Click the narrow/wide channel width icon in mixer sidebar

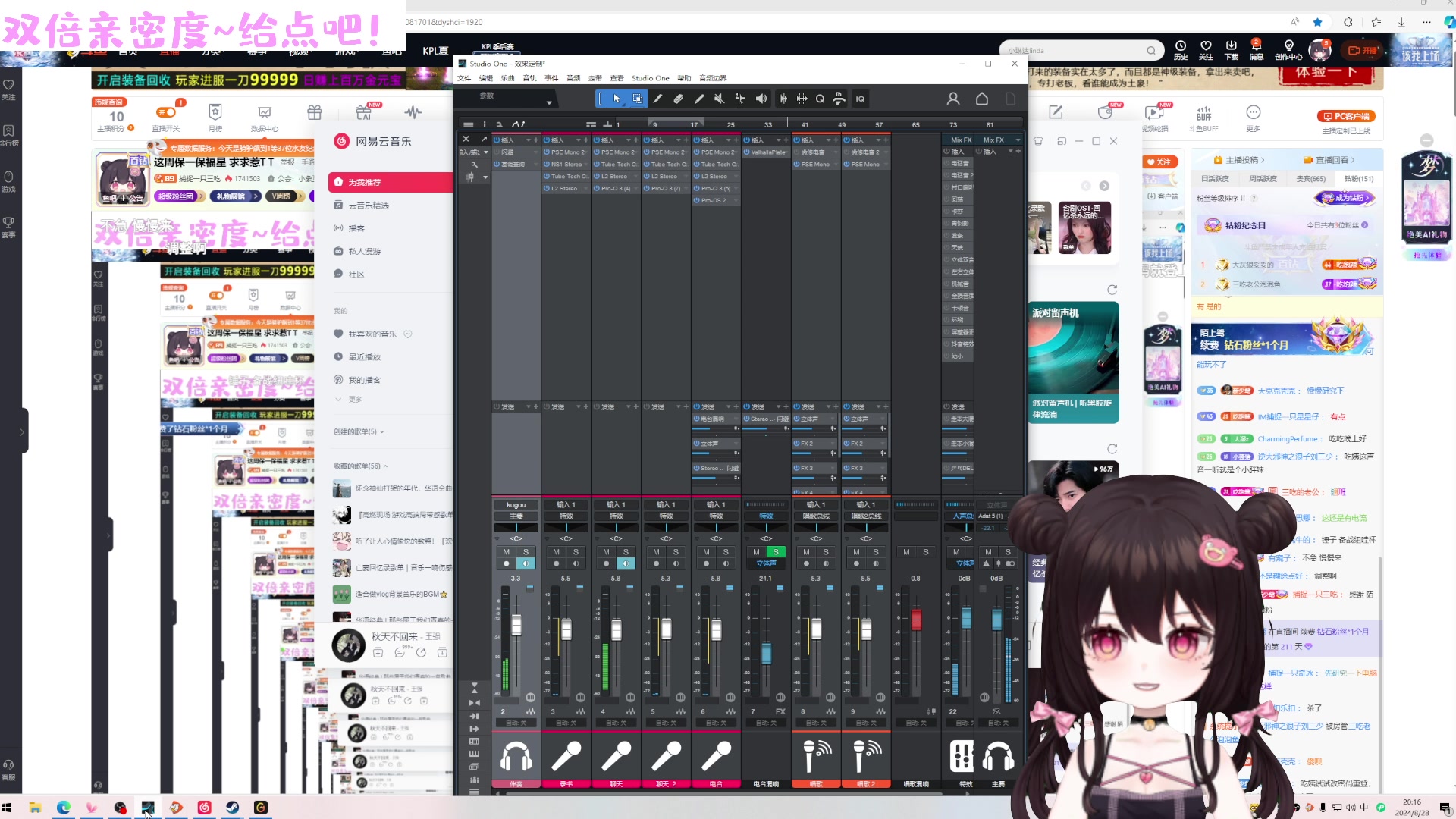click(475, 703)
